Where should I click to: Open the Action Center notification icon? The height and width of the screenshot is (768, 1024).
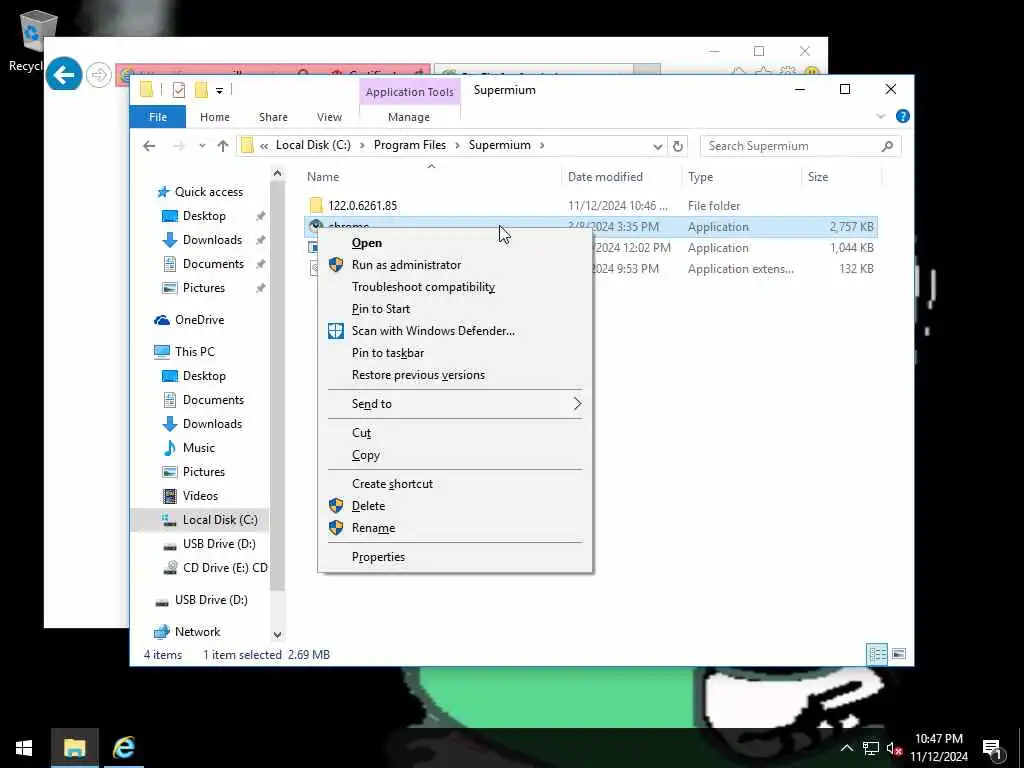coord(993,748)
